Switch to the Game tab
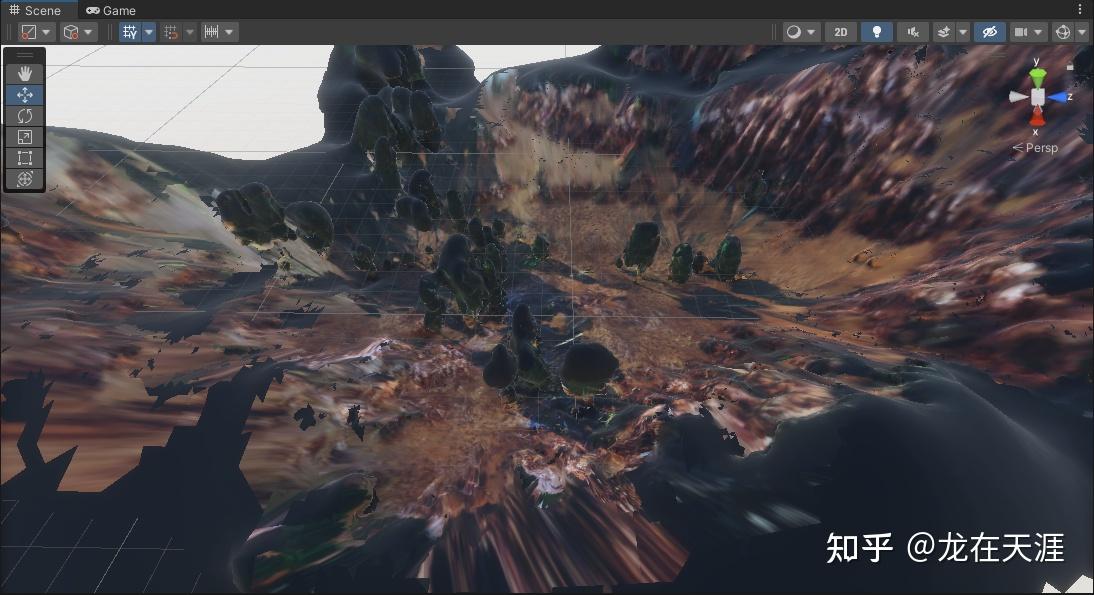The height and width of the screenshot is (595, 1094). pos(110,10)
